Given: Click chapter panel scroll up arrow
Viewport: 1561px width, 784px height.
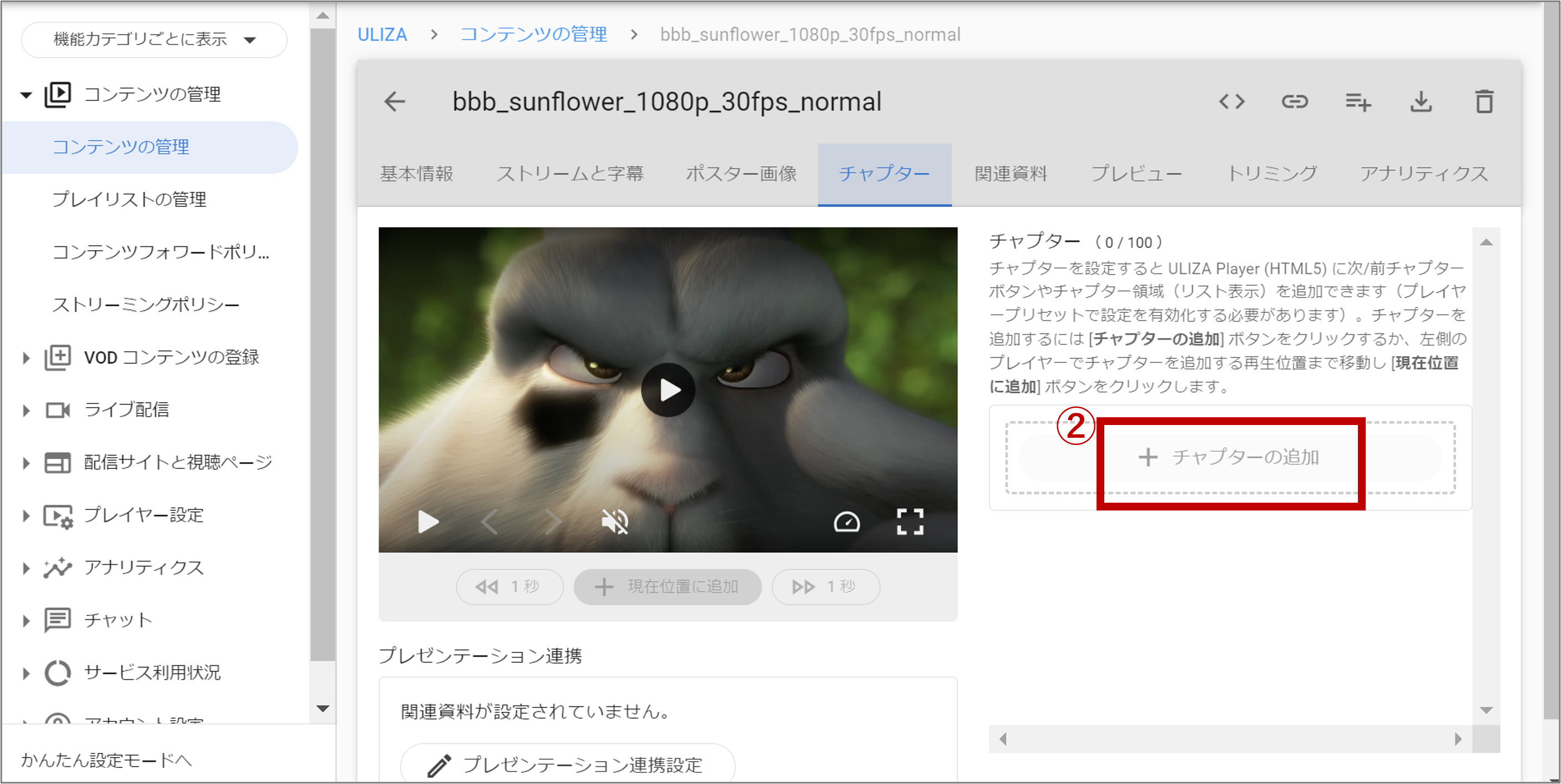Looking at the screenshot, I should (1486, 242).
